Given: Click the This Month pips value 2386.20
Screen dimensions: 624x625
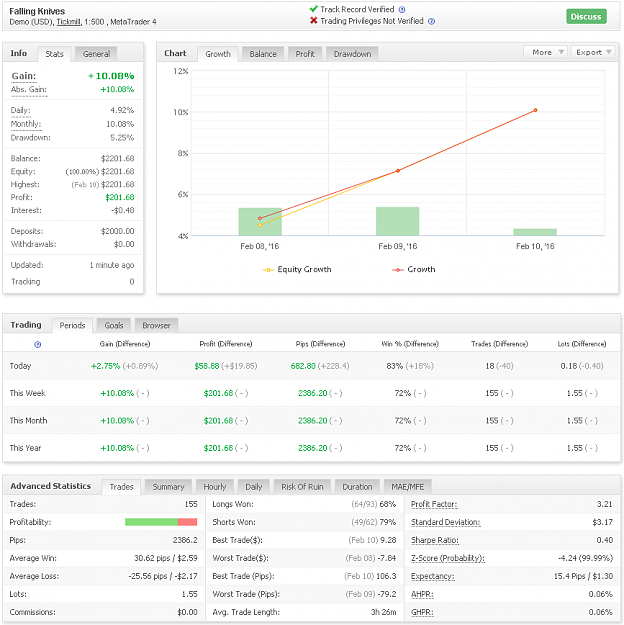Looking at the screenshot, I should click(x=313, y=421).
